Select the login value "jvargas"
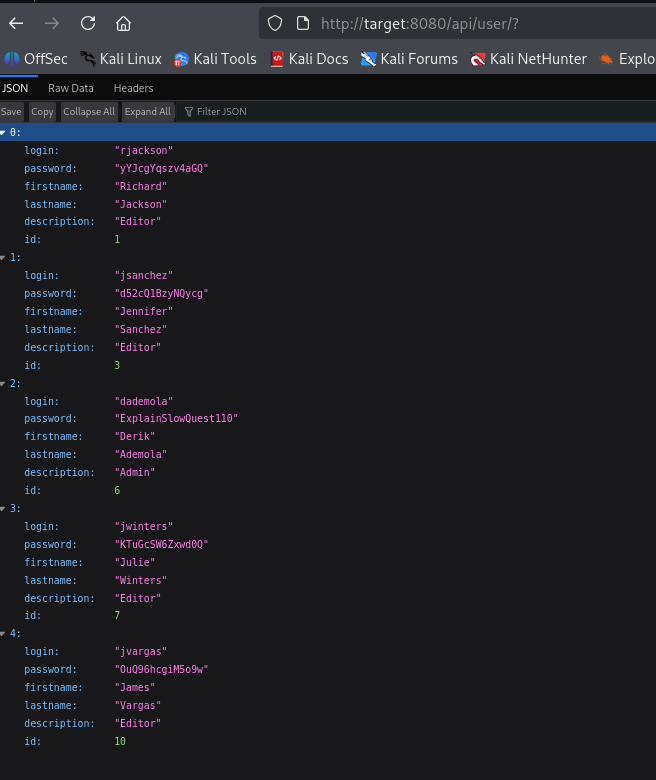This screenshot has height=780, width=656. (141, 651)
